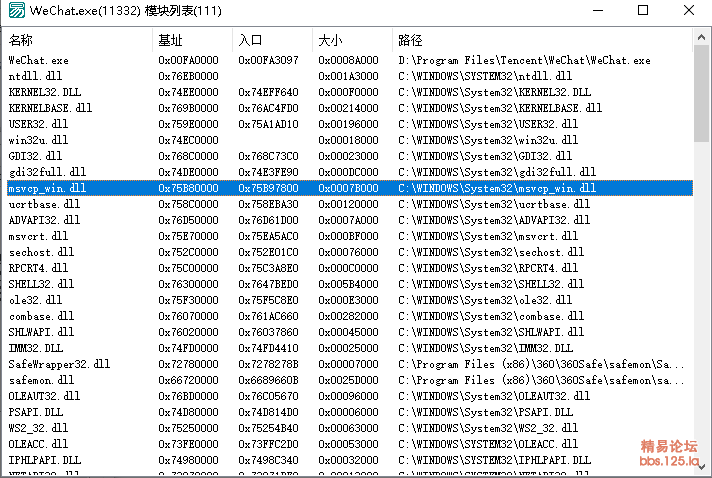
Task: Select the ADVAPI32.dll module row
Action: point(350,220)
